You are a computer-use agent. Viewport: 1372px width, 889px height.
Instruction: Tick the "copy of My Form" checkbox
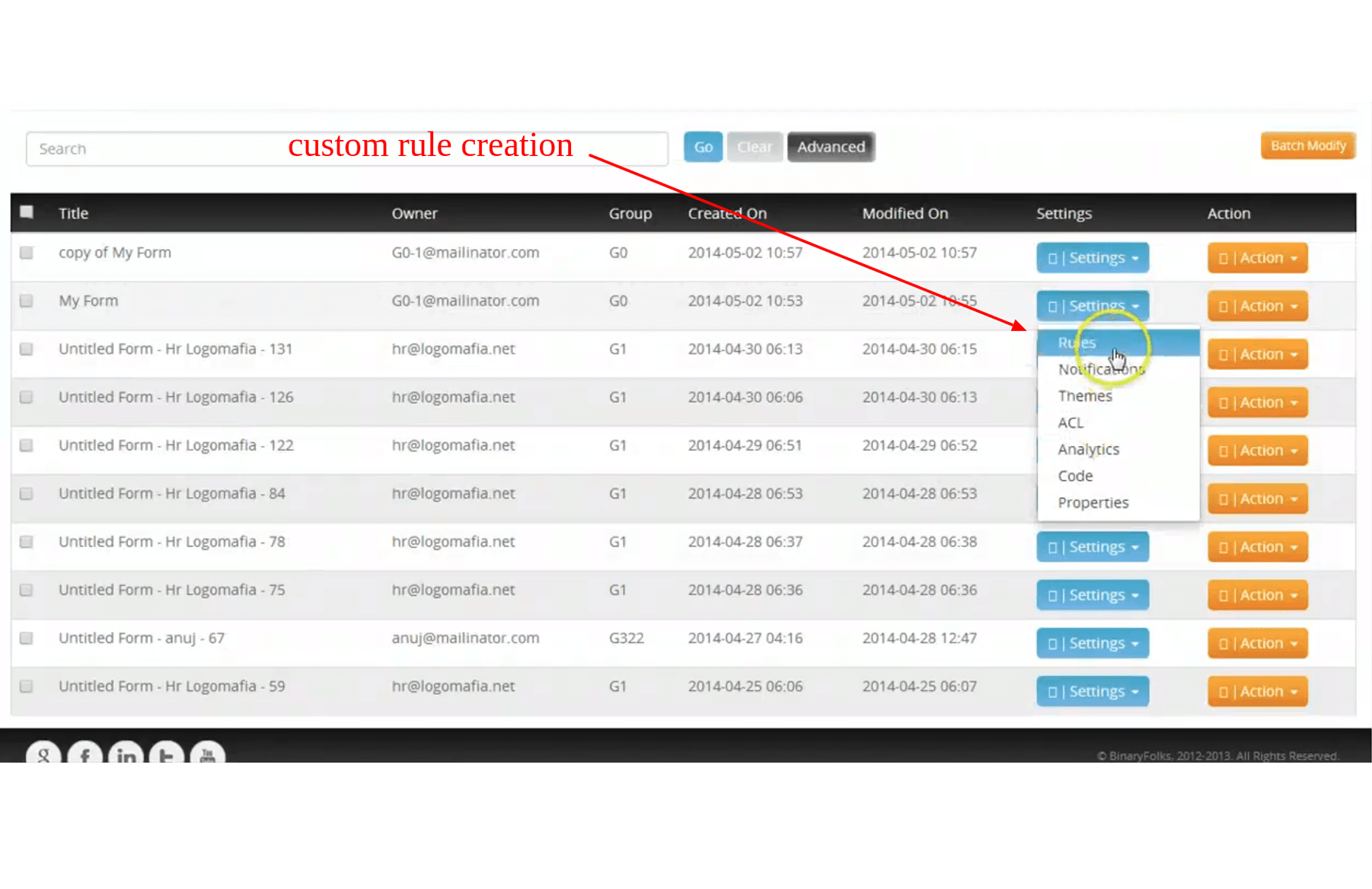pos(27,253)
